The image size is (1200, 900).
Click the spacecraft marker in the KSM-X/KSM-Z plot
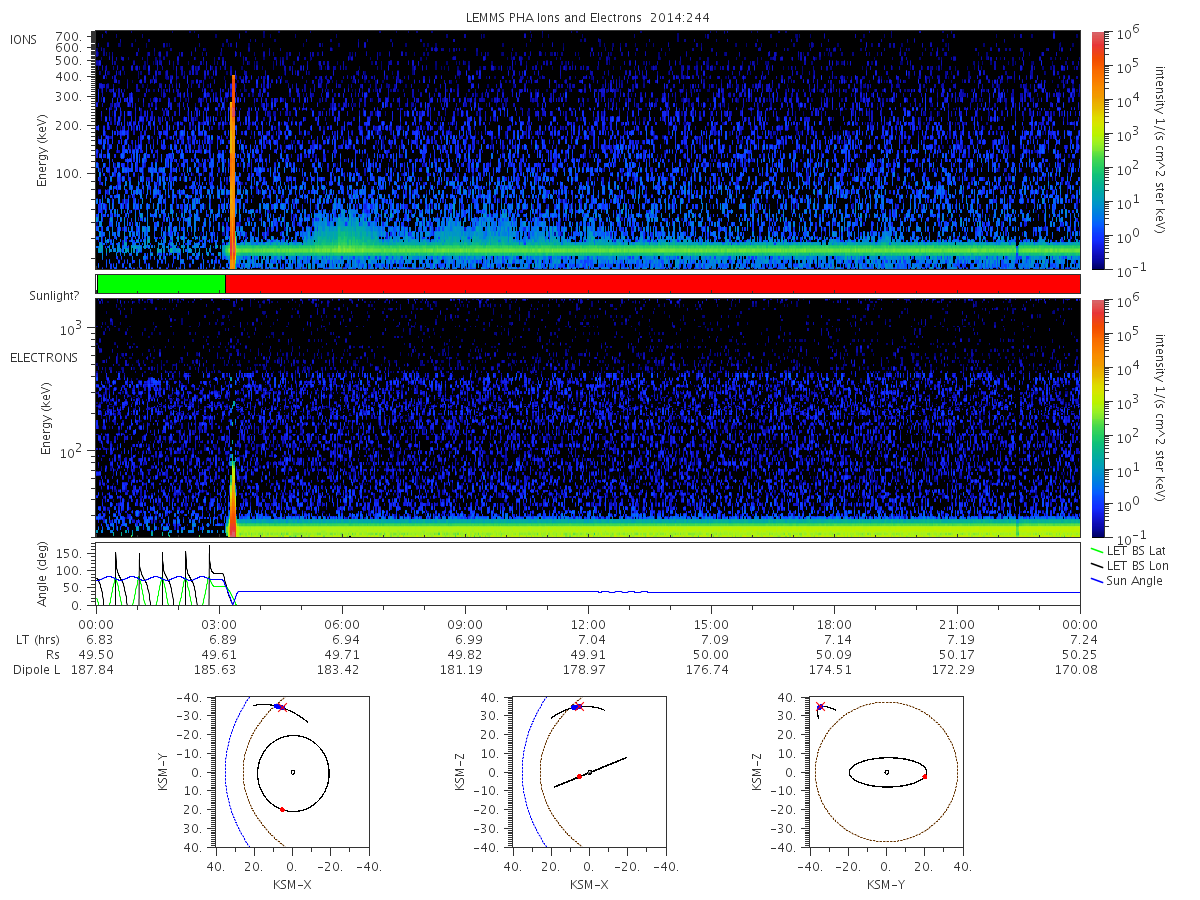tap(576, 707)
